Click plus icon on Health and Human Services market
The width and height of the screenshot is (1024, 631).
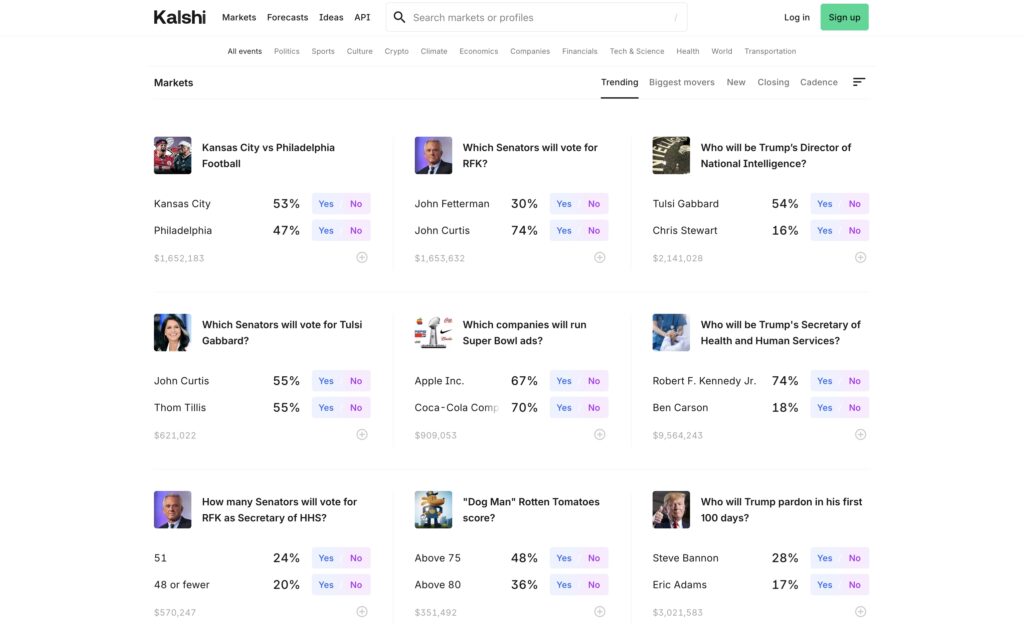861,434
